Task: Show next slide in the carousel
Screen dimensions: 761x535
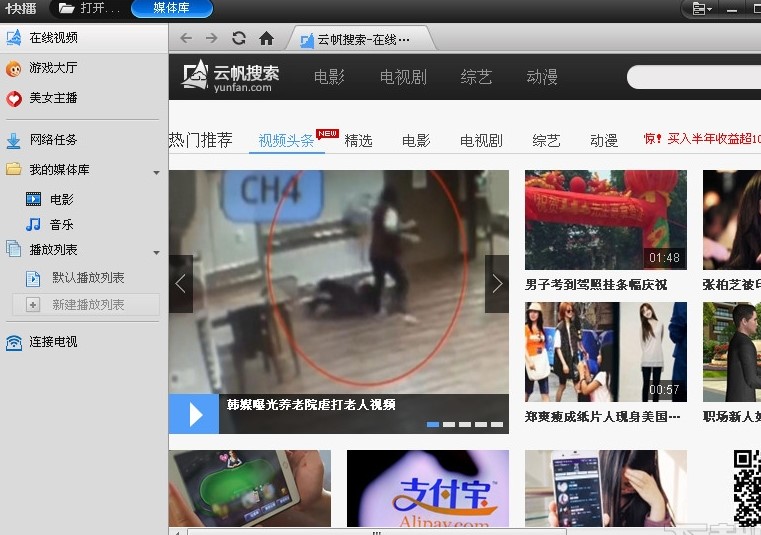Action: pyautogui.click(x=497, y=284)
